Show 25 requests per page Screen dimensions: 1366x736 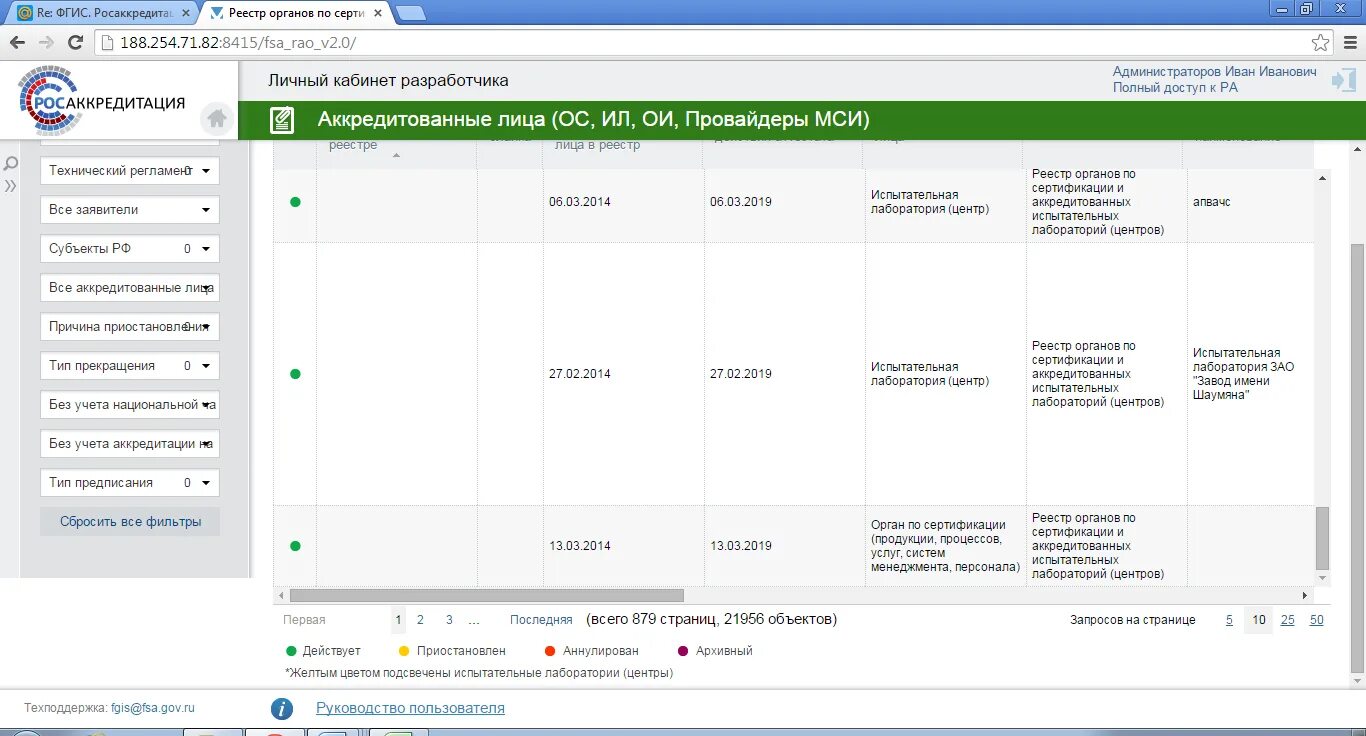tap(1288, 620)
